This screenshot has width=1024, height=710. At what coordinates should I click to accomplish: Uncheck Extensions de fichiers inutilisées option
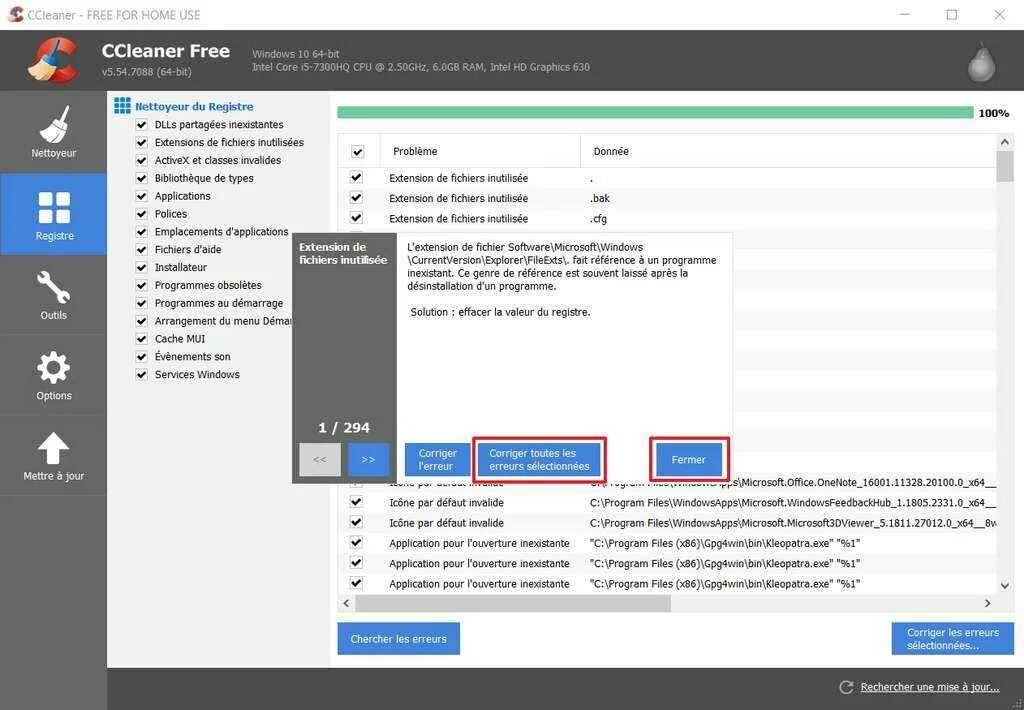141,142
